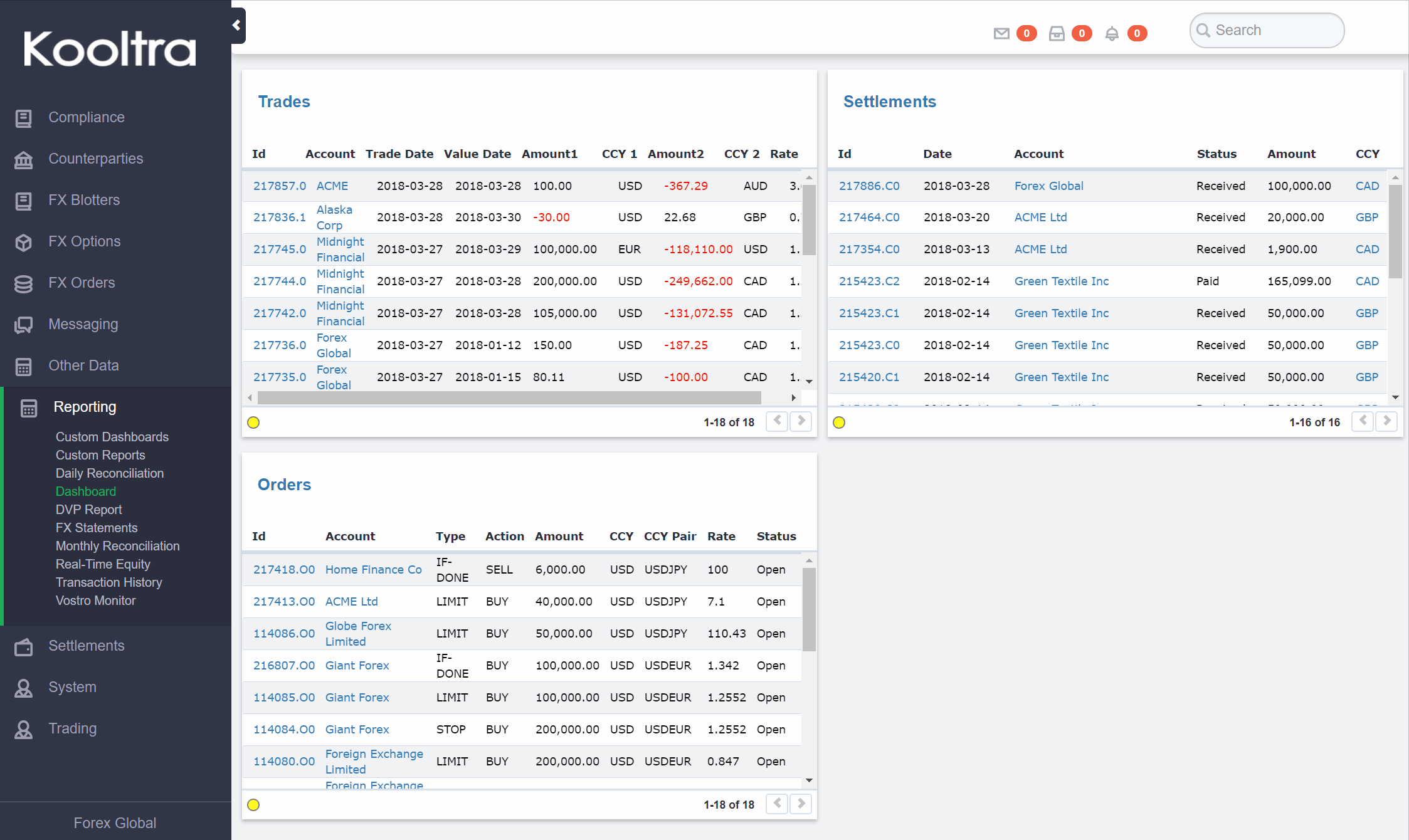Click the Counterparties bank icon
The width and height of the screenshot is (1409, 840).
click(24, 159)
